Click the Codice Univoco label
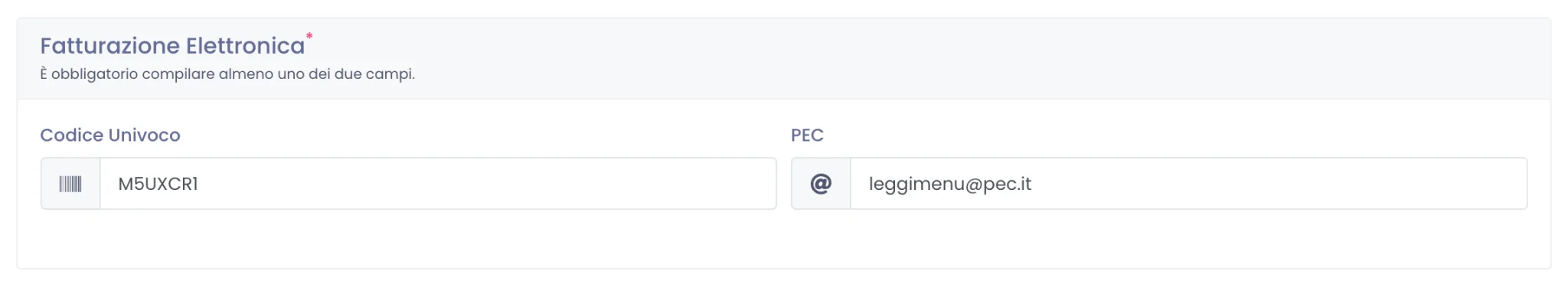This screenshot has height=288, width=1568. [x=110, y=136]
